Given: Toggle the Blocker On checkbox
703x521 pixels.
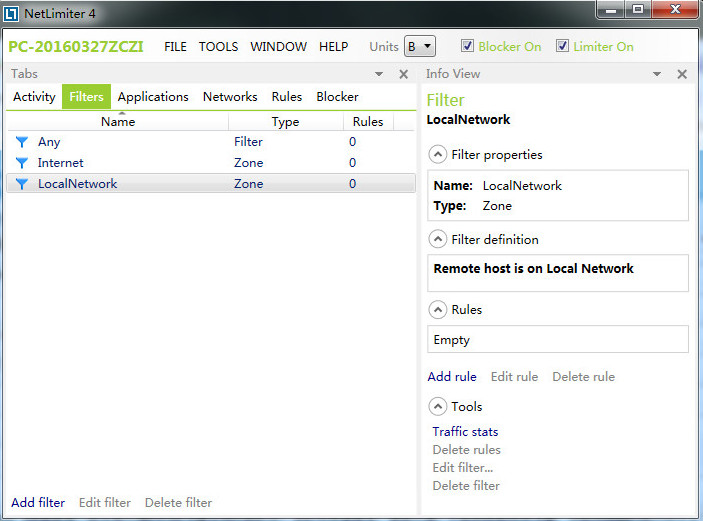Looking at the screenshot, I should tap(467, 46).
